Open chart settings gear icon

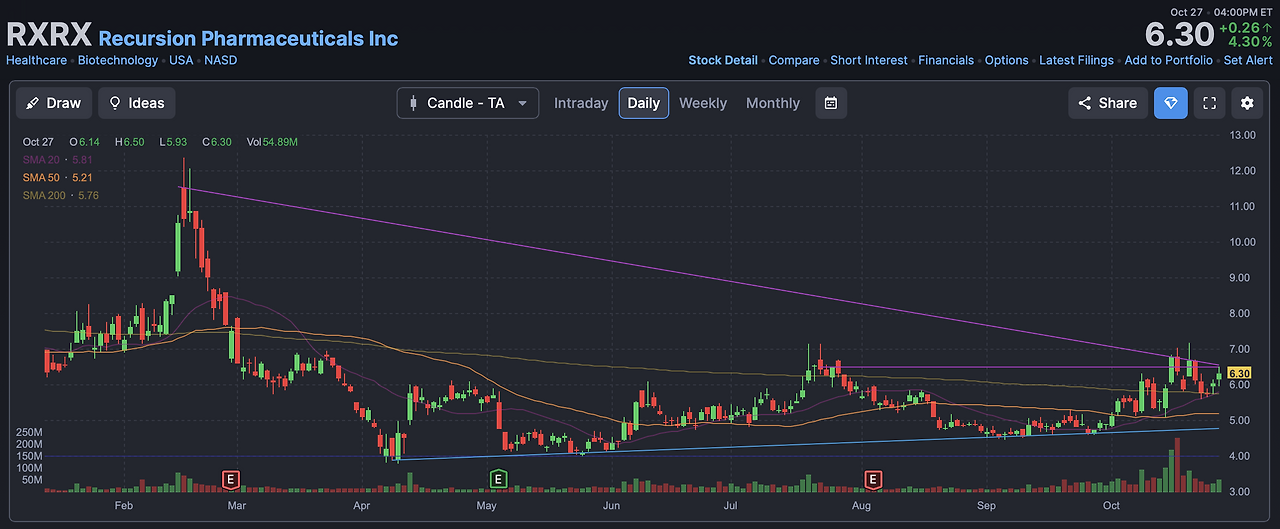tap(1246, 103)
